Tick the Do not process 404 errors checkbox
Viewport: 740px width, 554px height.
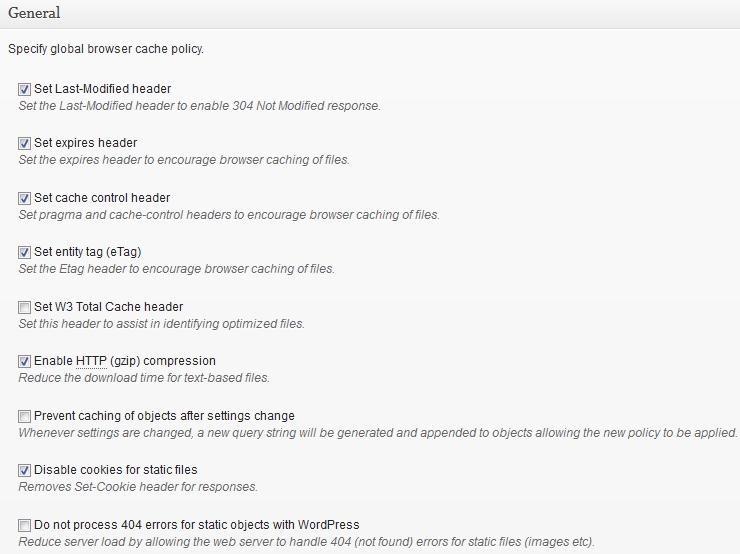pyautogui.click(x=25, y=525)
